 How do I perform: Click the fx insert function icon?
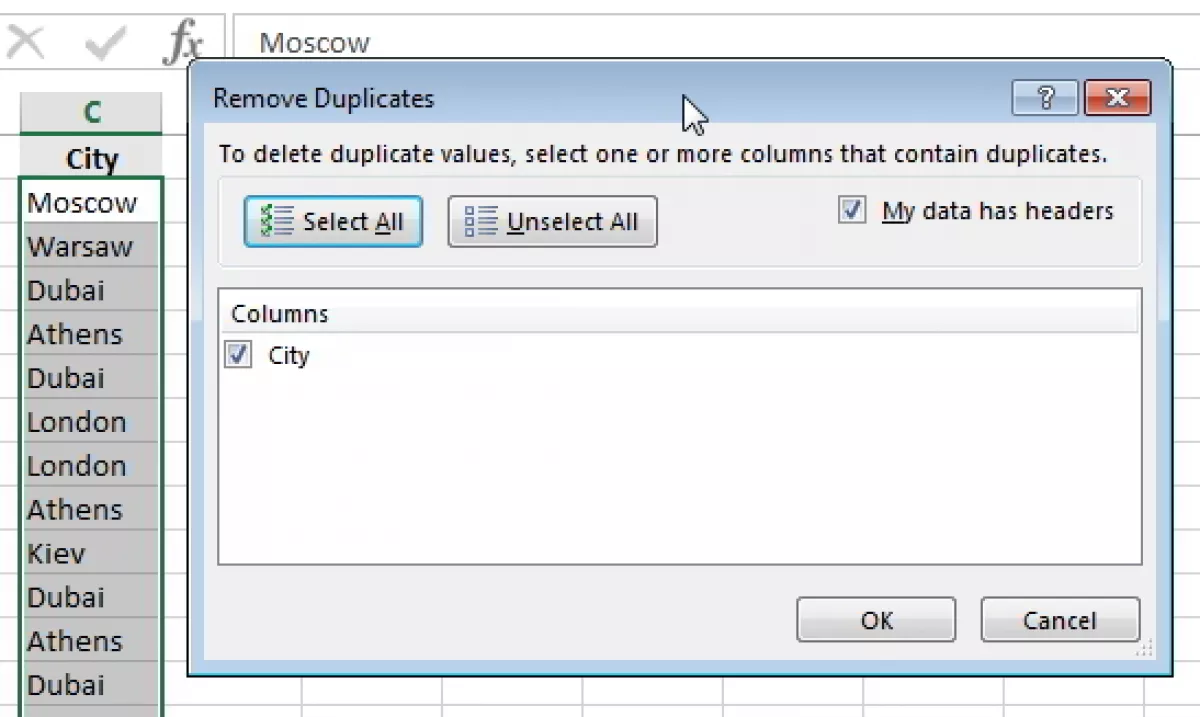(x=184, y=43)
